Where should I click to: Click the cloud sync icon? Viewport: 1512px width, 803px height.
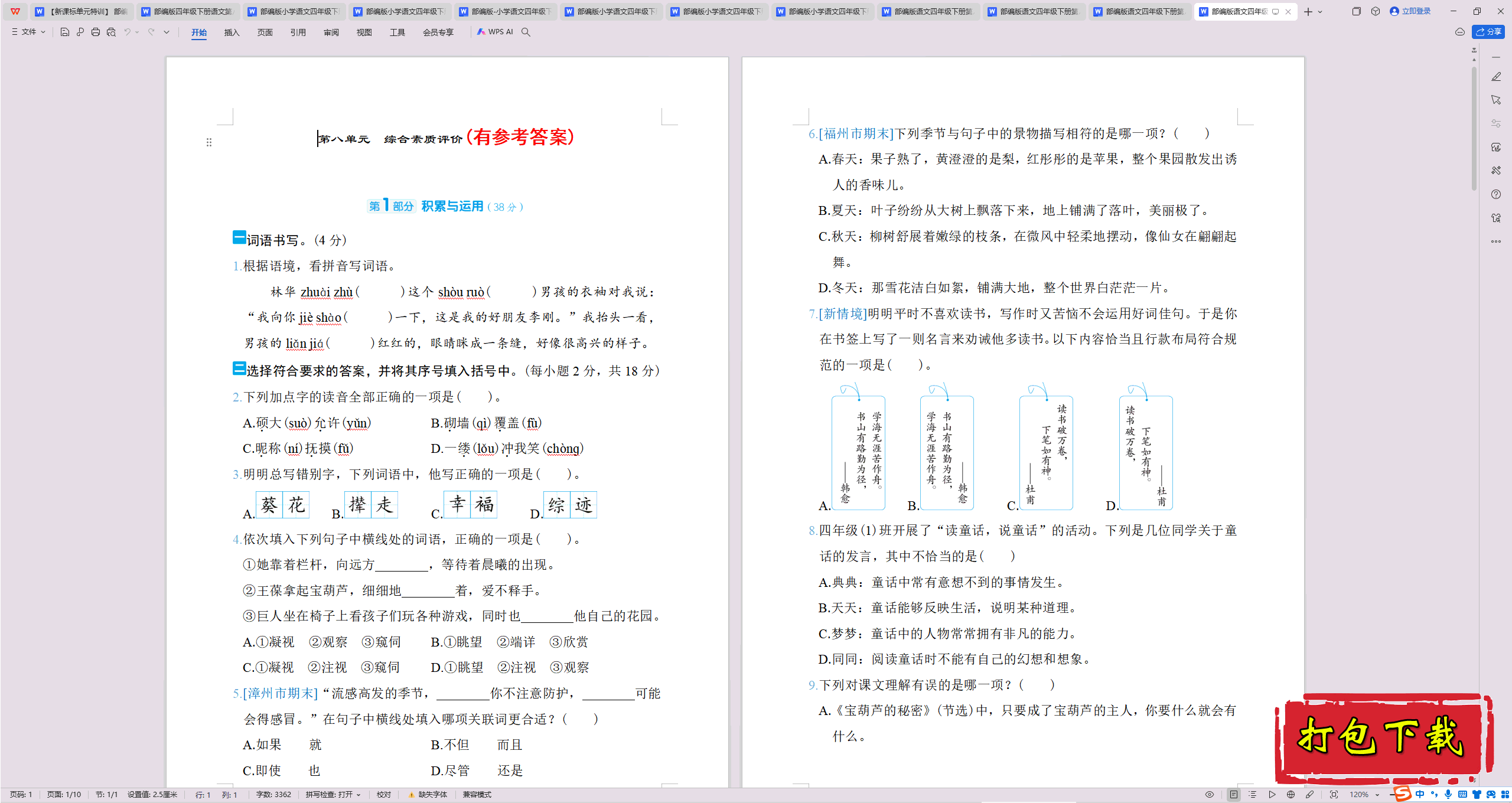(1460, 32)
